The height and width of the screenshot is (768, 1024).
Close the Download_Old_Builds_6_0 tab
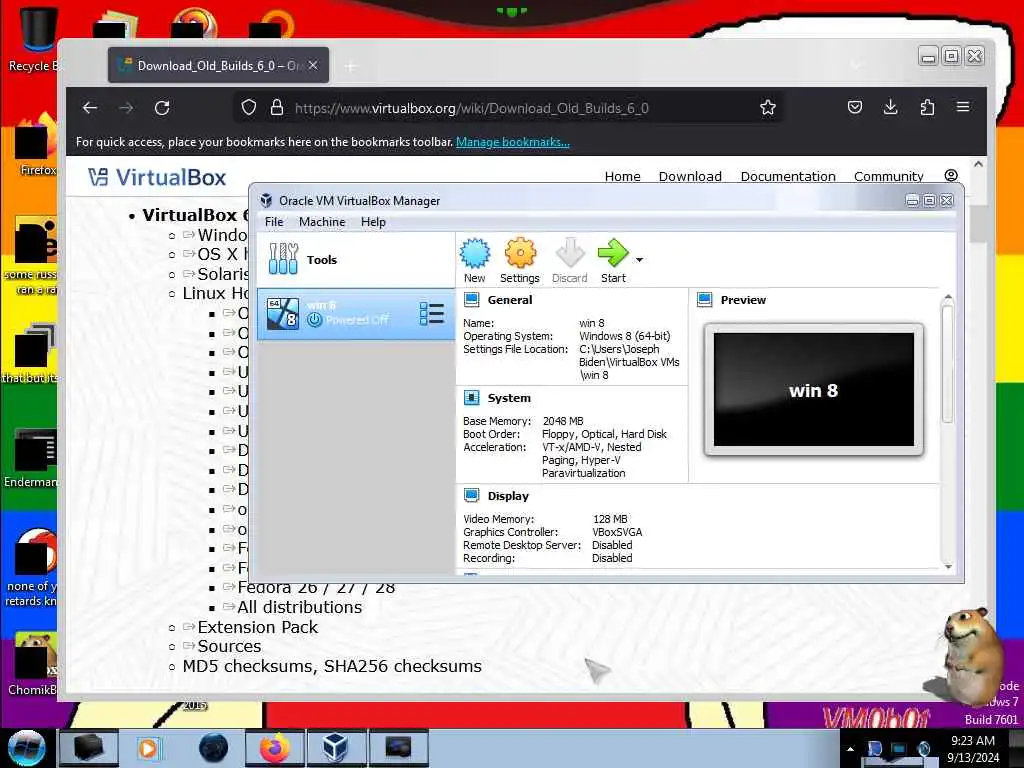pos(313,65)
